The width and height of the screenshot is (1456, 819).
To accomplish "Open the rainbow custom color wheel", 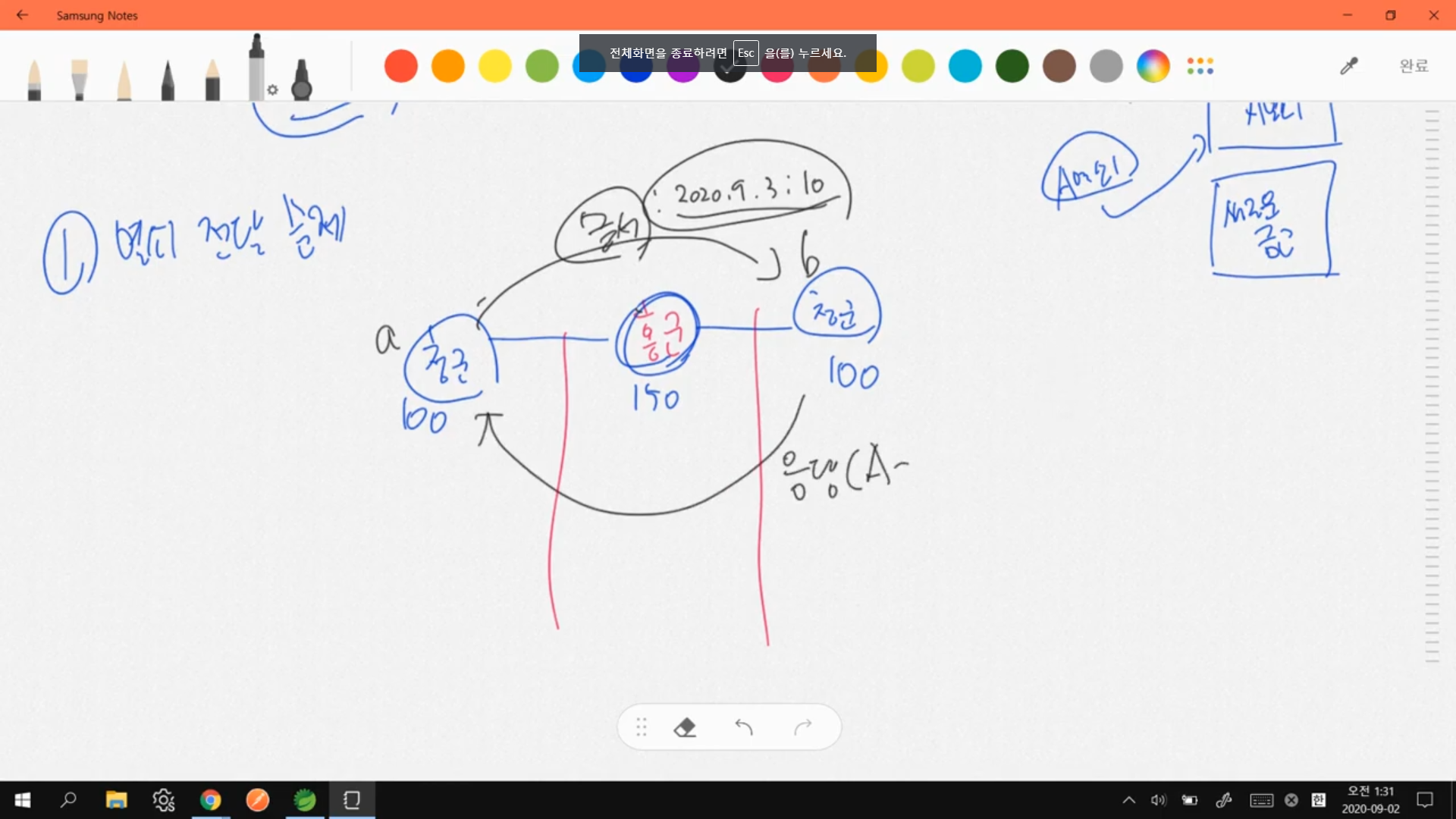I will pos(1153,67).
